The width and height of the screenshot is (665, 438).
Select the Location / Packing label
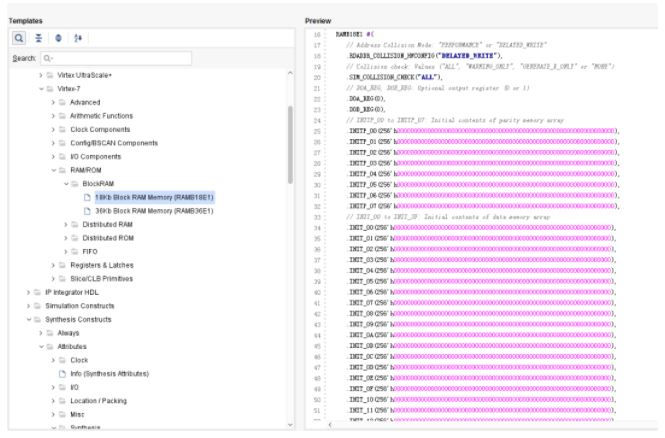98,401
